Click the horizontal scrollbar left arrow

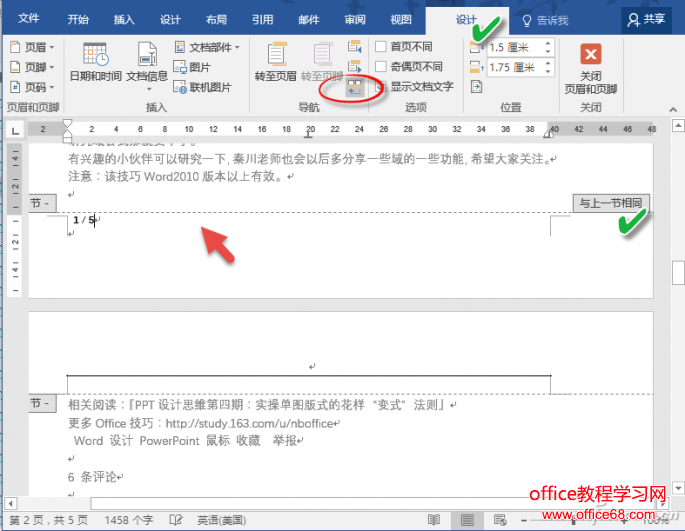click(10, 503)
